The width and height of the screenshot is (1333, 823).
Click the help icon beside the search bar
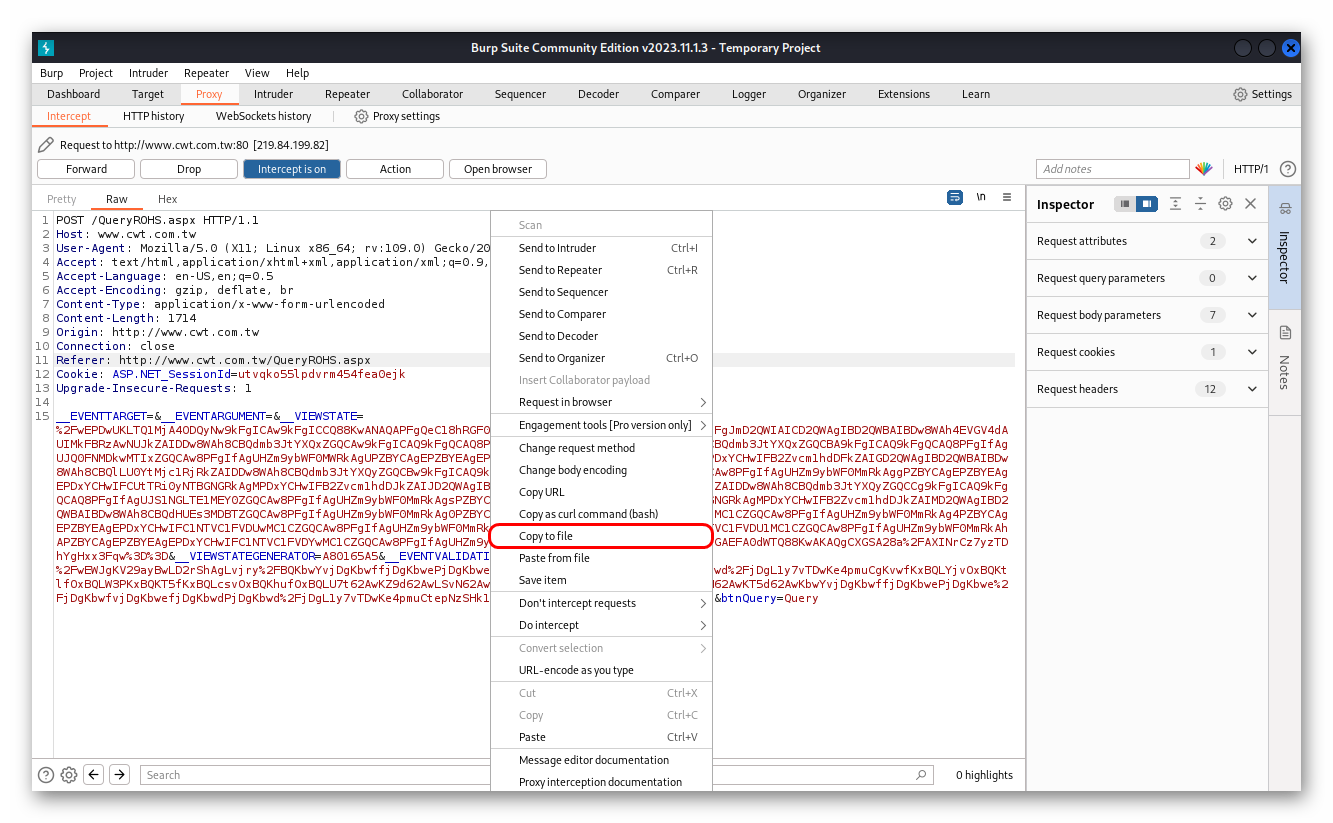coord(46,775)
